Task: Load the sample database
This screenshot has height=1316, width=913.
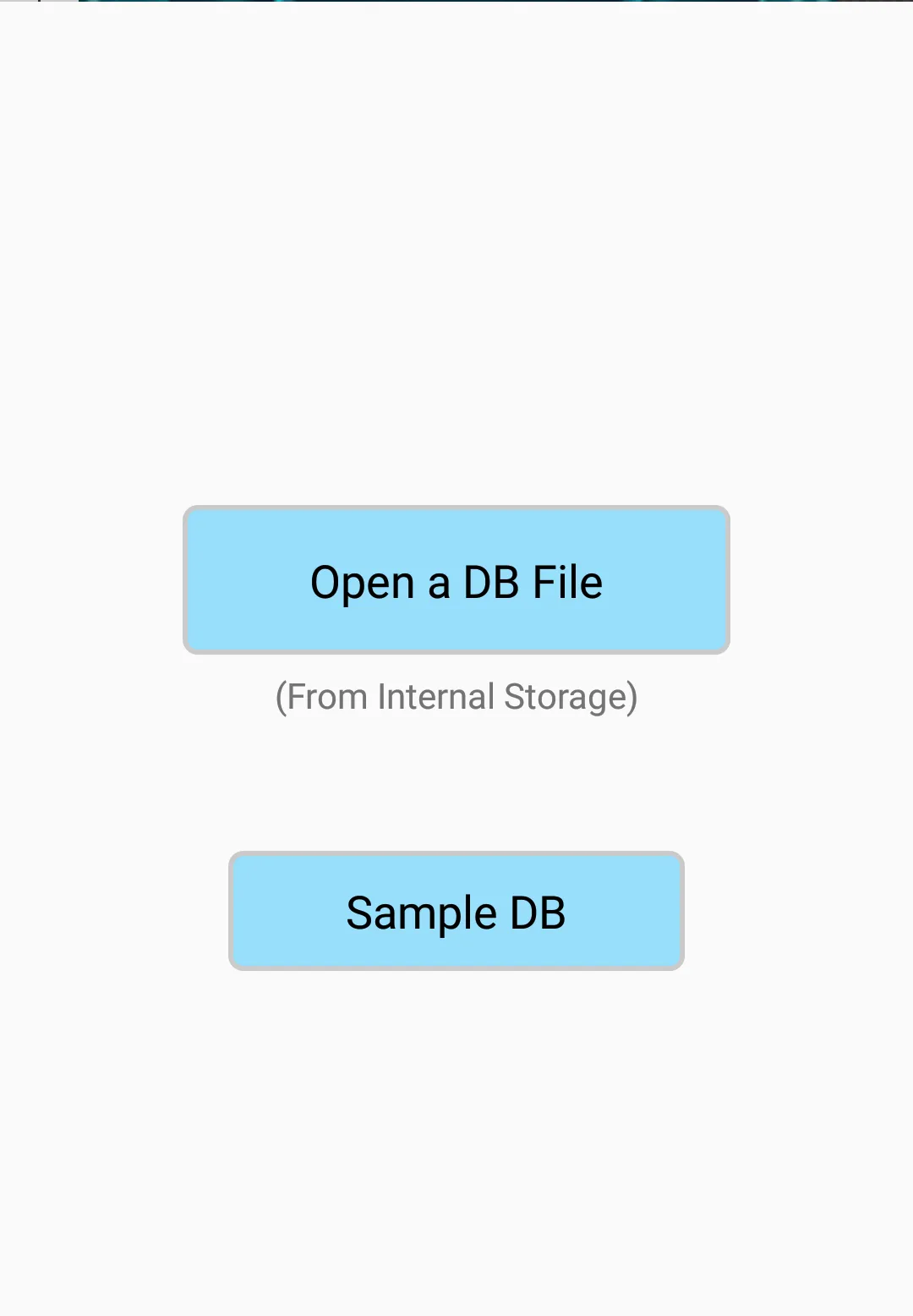Action: [x=456, y=911]
